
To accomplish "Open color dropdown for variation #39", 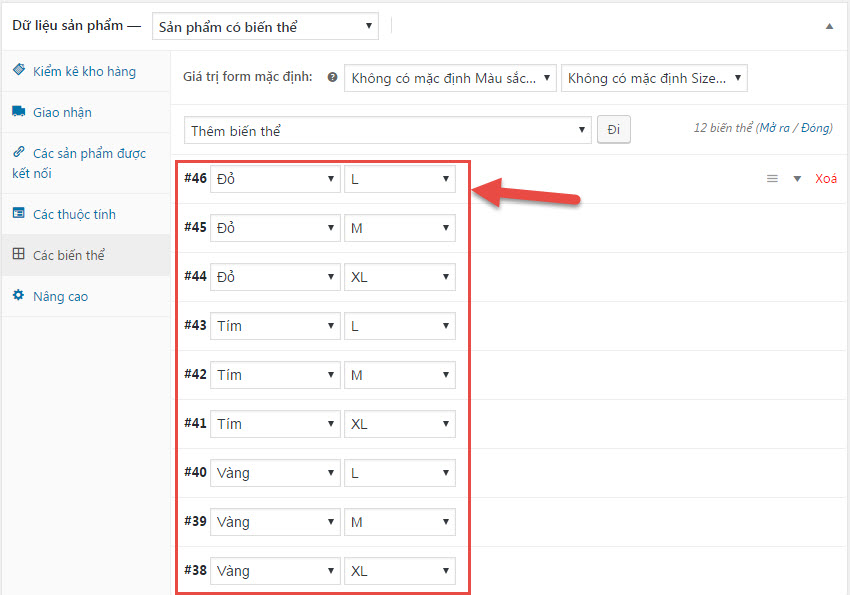I will click(275, 522).
